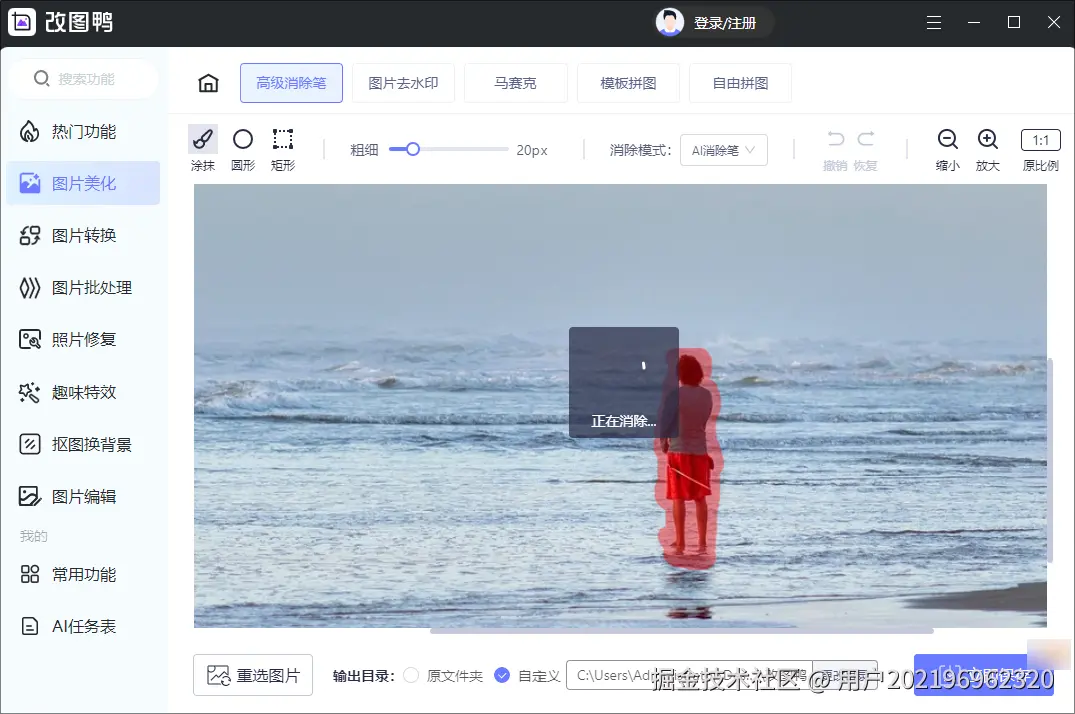
Task: Open 图片批处理 in sidebar
Action: click(83, 287)
